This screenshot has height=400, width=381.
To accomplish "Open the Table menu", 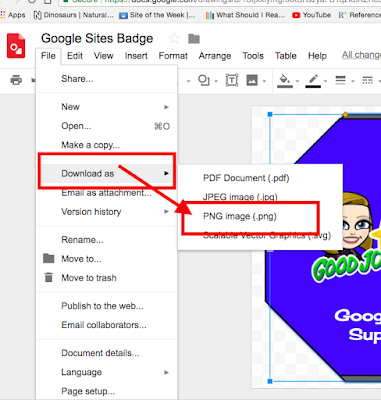I will pos(286,56).
